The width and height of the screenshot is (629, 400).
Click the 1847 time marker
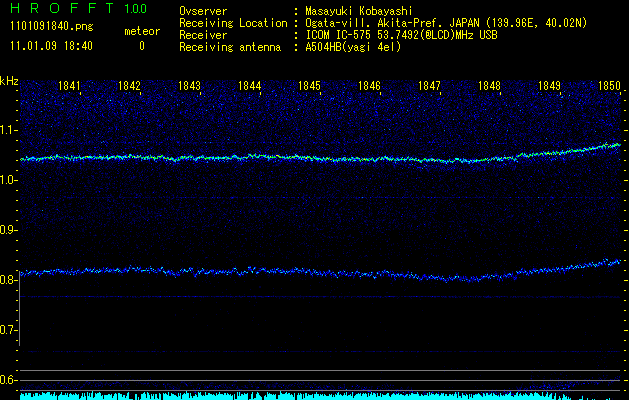pyautogui.click(x=429, y=86)
